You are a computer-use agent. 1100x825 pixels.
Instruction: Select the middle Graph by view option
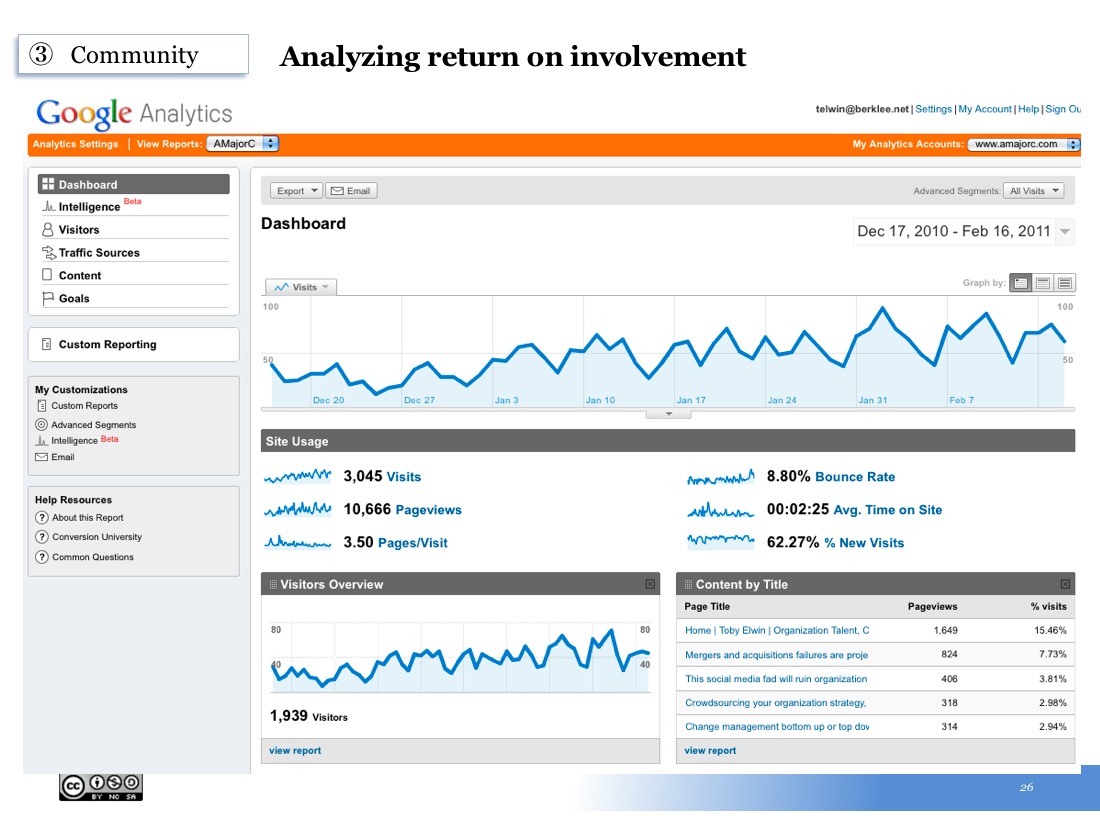1043,283
